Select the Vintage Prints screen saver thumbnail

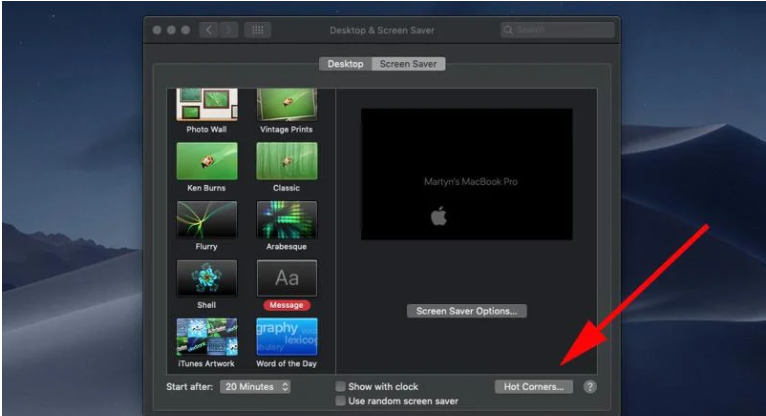[287, 104]
